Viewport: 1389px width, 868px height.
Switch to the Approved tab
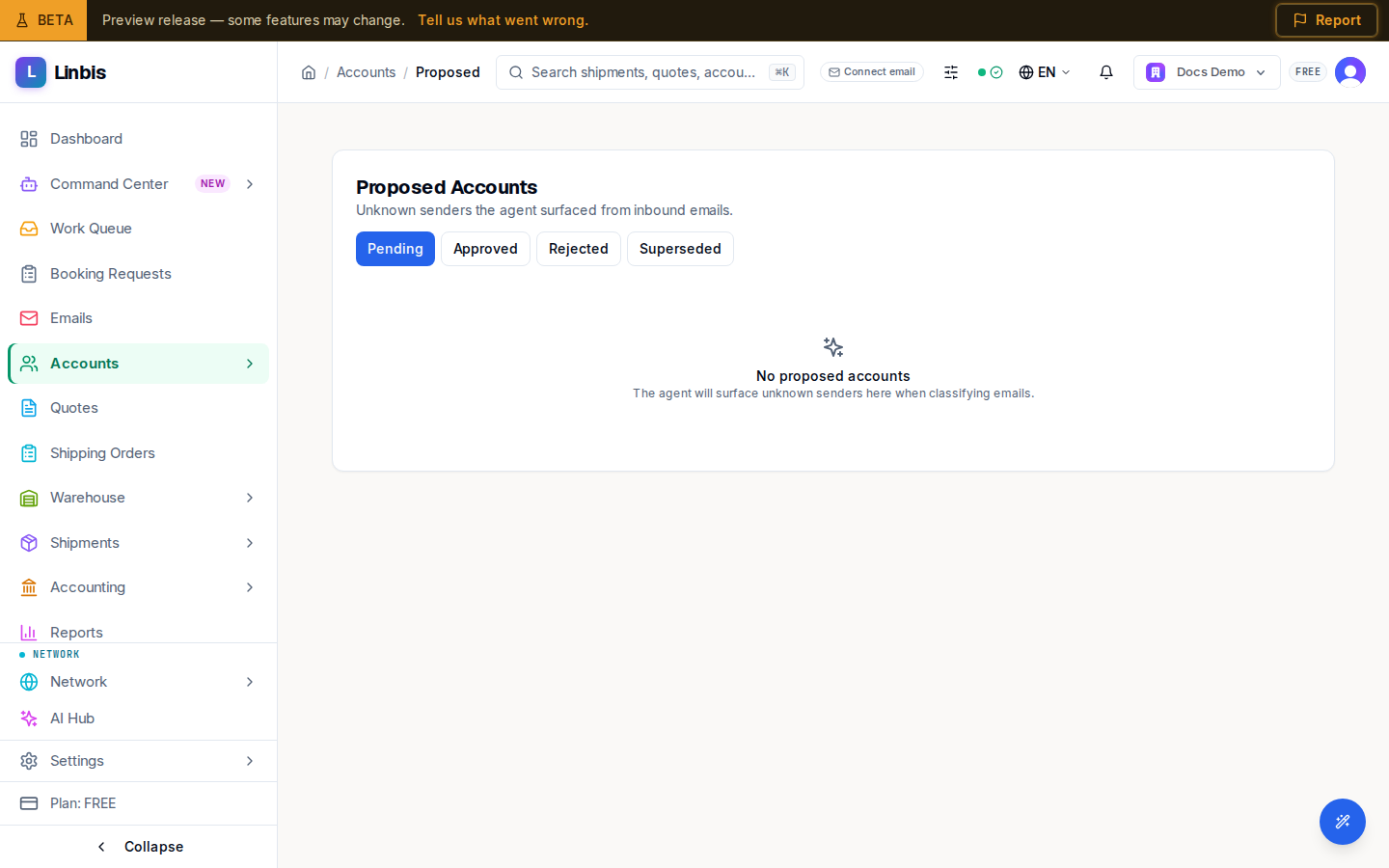(485, 249)
